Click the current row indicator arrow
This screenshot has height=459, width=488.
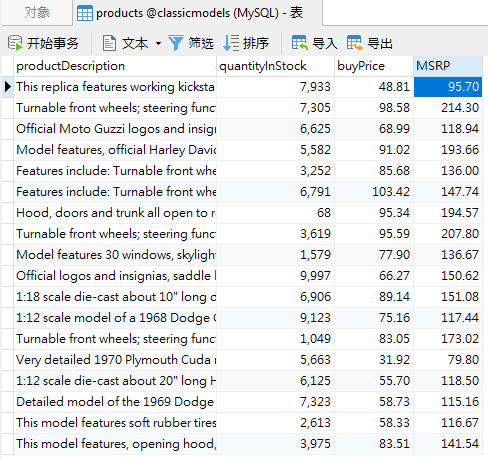click(8, 87)
